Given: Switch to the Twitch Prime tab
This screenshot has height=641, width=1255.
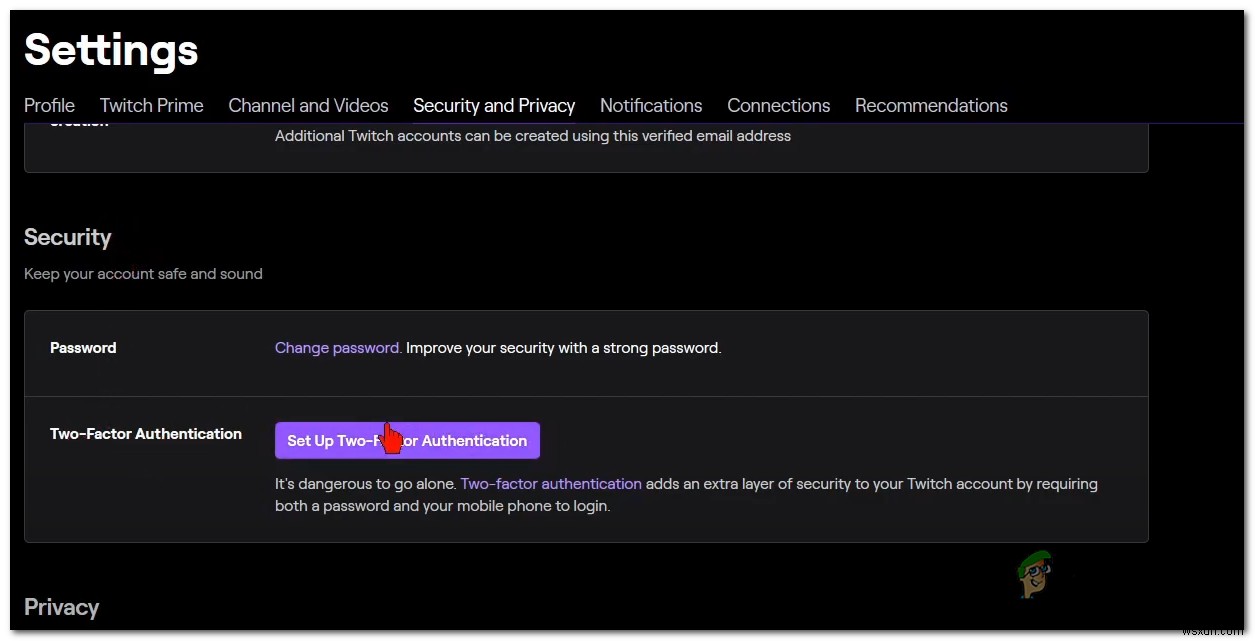Looking at the screenshot, I should 151,105.
